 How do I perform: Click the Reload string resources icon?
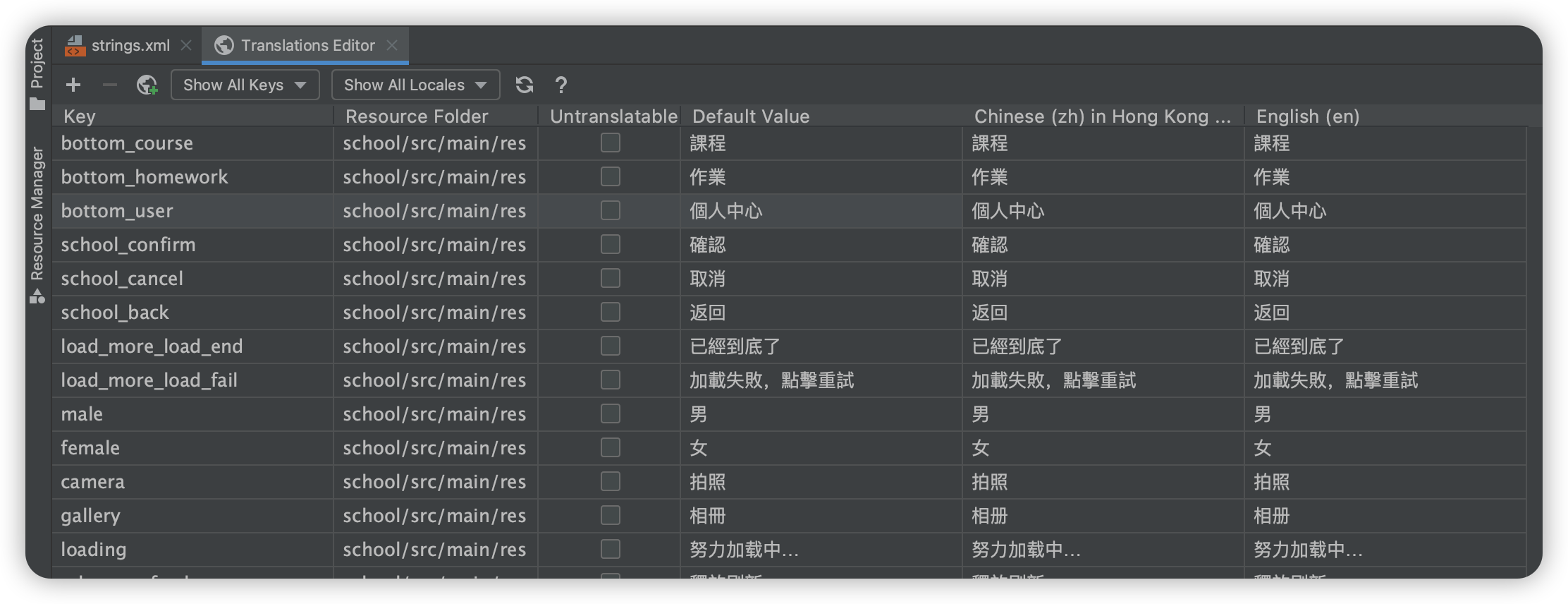point(525,85)
